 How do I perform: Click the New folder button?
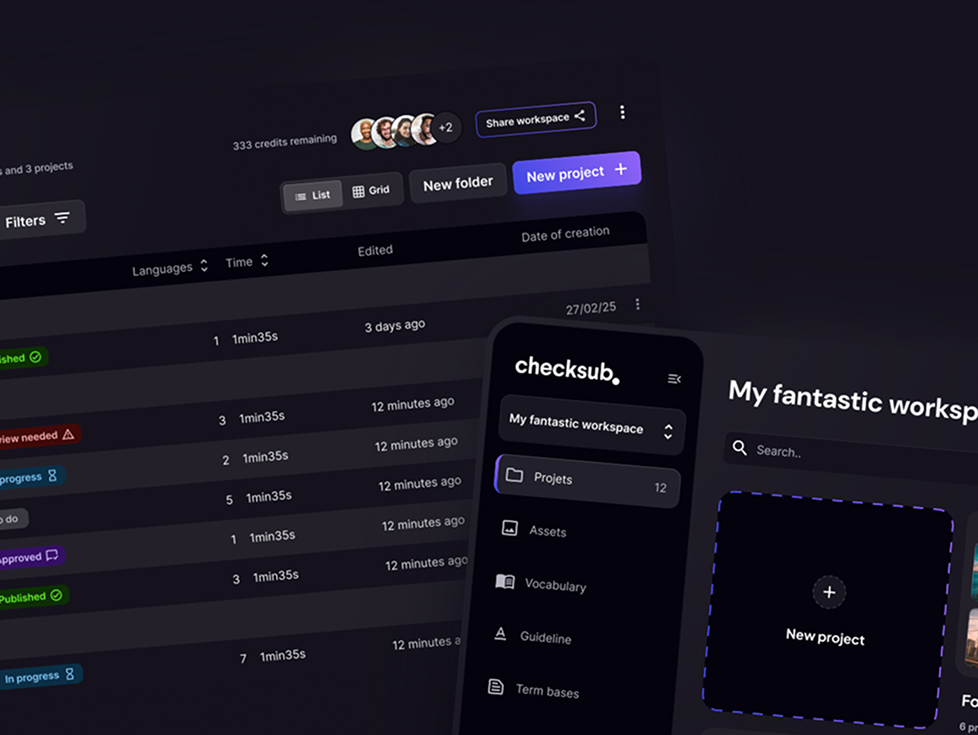(458, 183)
